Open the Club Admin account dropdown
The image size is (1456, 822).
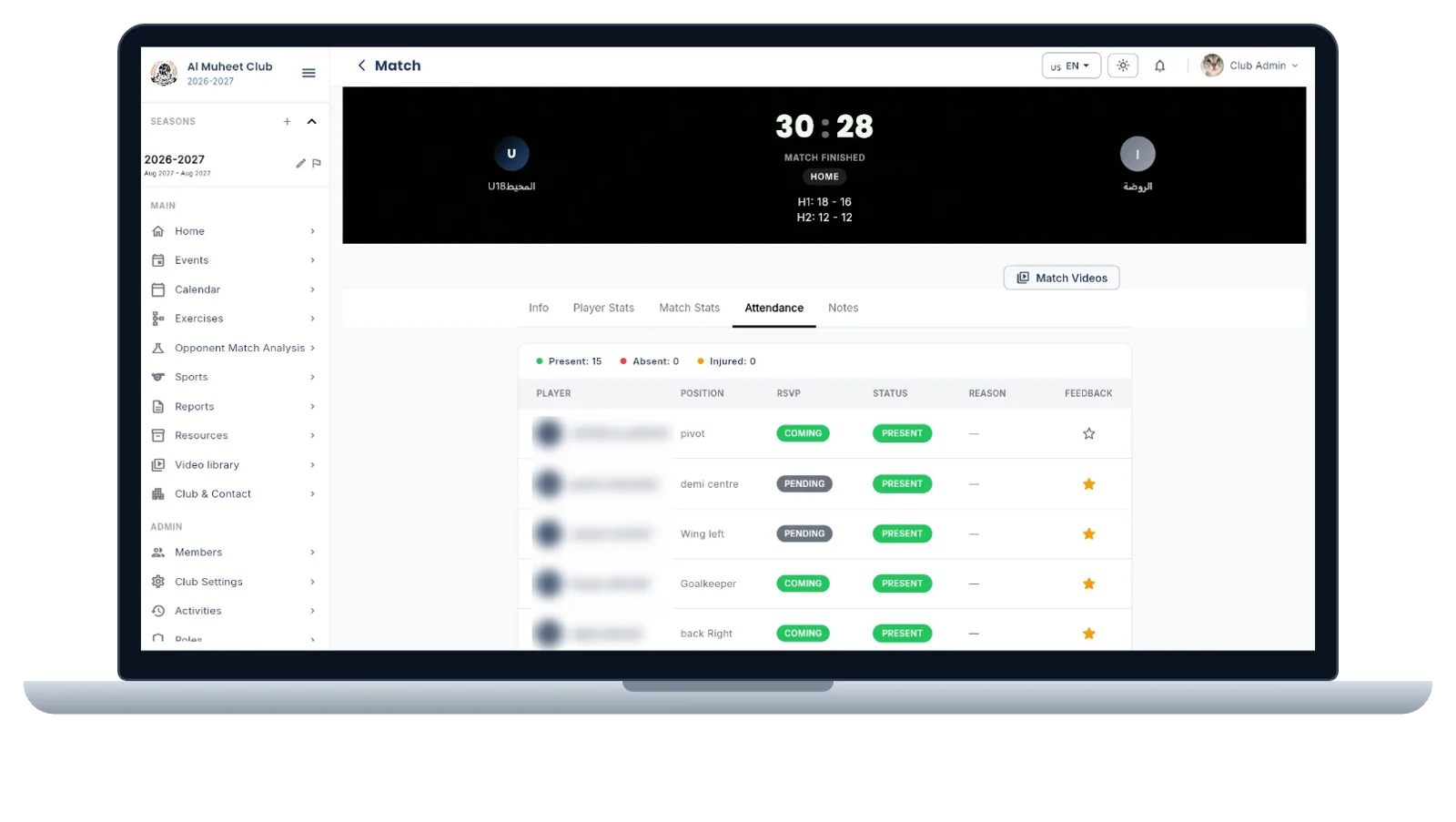coord(1249,66)
